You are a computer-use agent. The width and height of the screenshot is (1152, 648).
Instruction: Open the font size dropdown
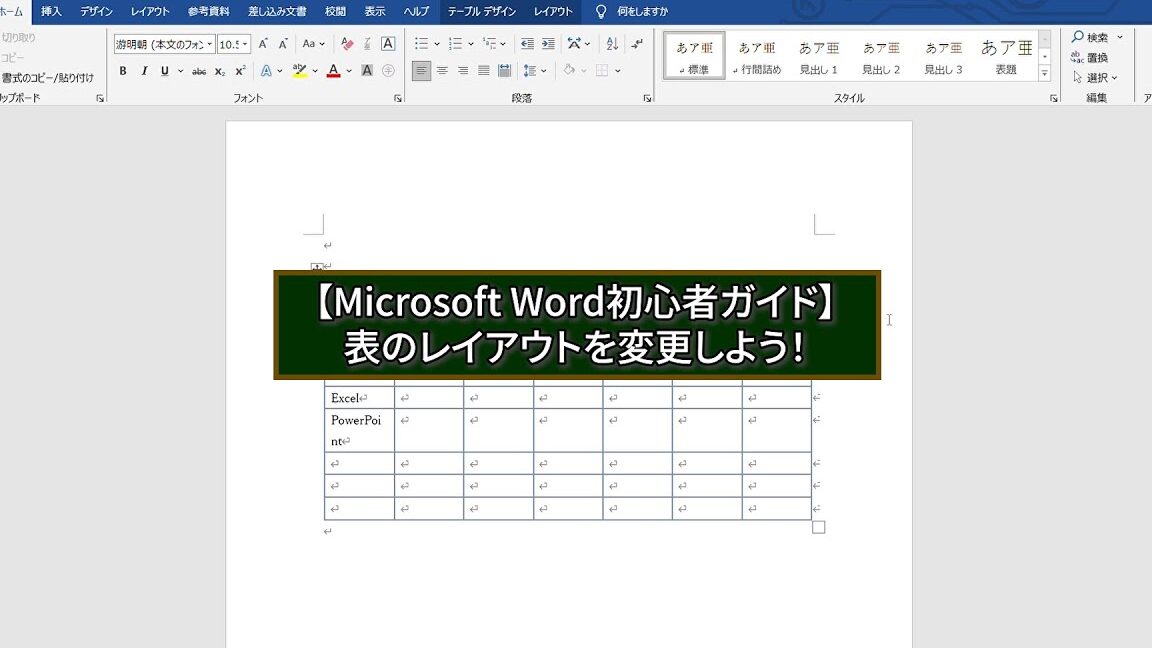[x=245, y=45]
